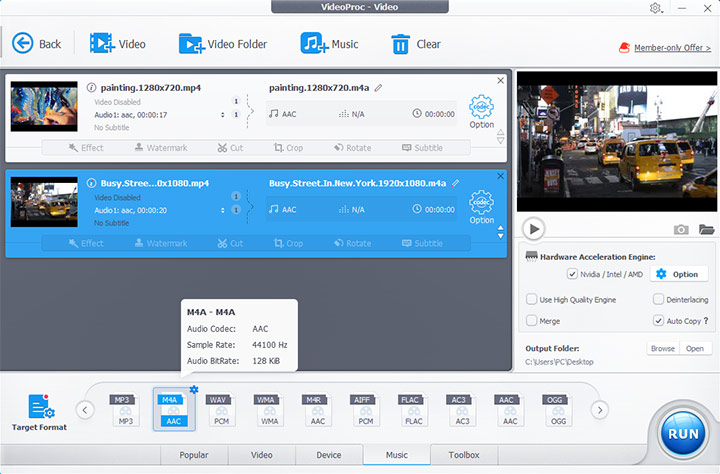Remove Busy.Stree...0x1080.mp4 from list
This screenshot has height=474, width=720.
click(501, 176)
